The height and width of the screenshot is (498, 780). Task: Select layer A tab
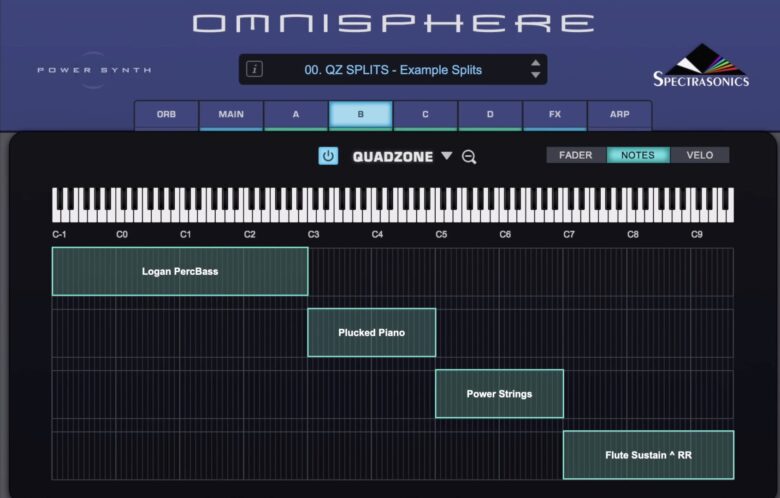point(296,114)
